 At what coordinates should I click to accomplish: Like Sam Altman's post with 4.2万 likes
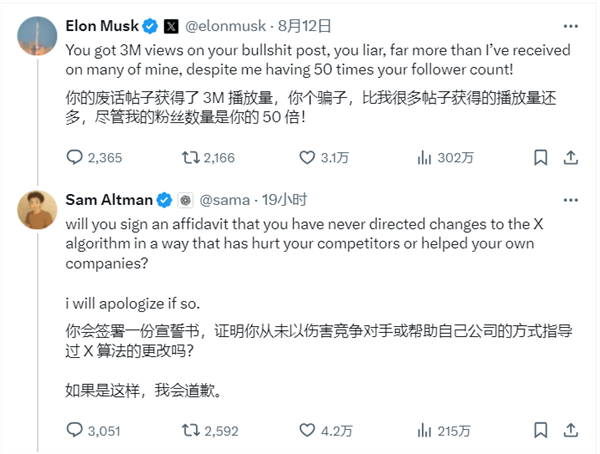coord(309,430)
